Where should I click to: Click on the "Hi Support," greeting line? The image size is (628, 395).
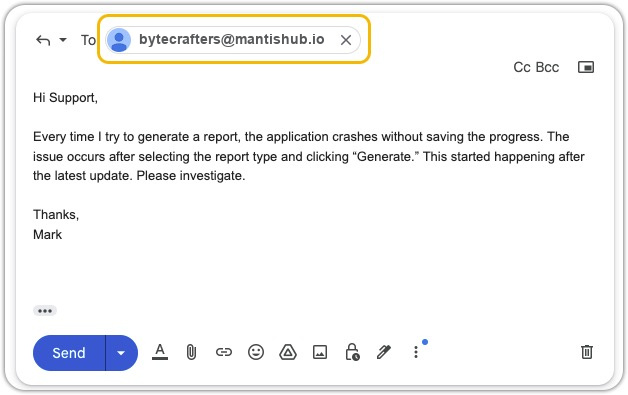point(65,98)
